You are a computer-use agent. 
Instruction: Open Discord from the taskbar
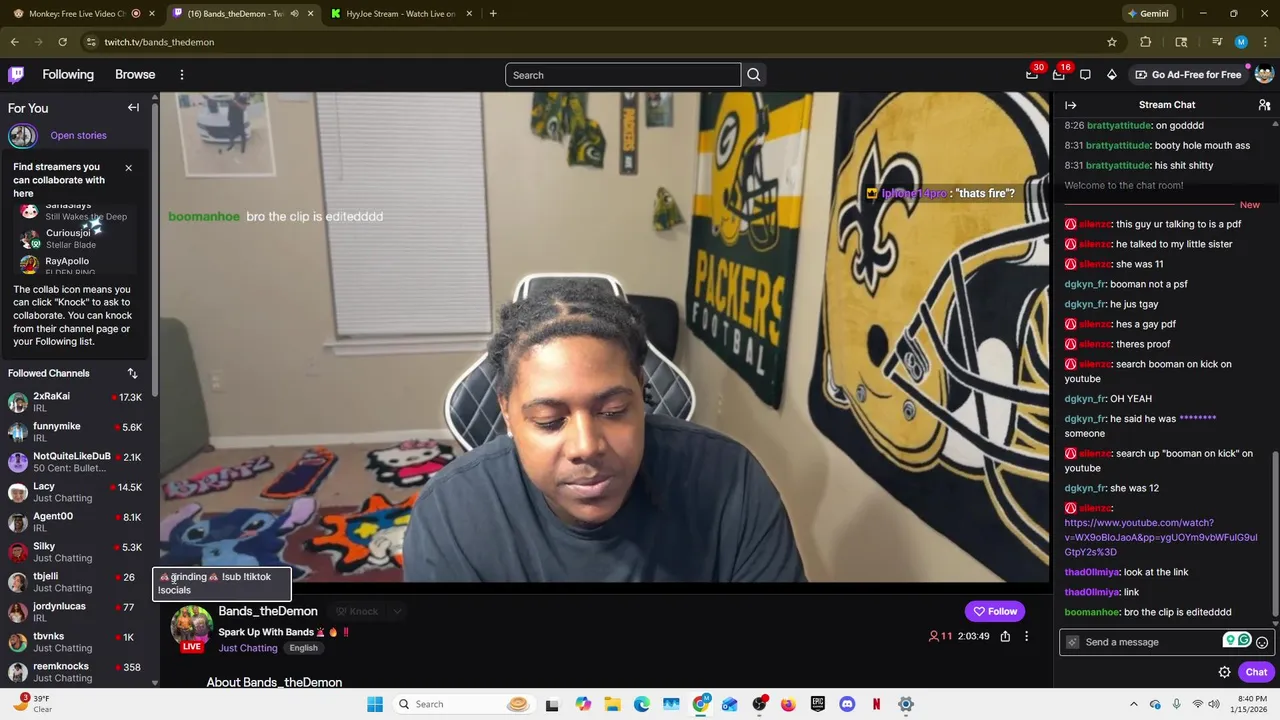point(847,704)
